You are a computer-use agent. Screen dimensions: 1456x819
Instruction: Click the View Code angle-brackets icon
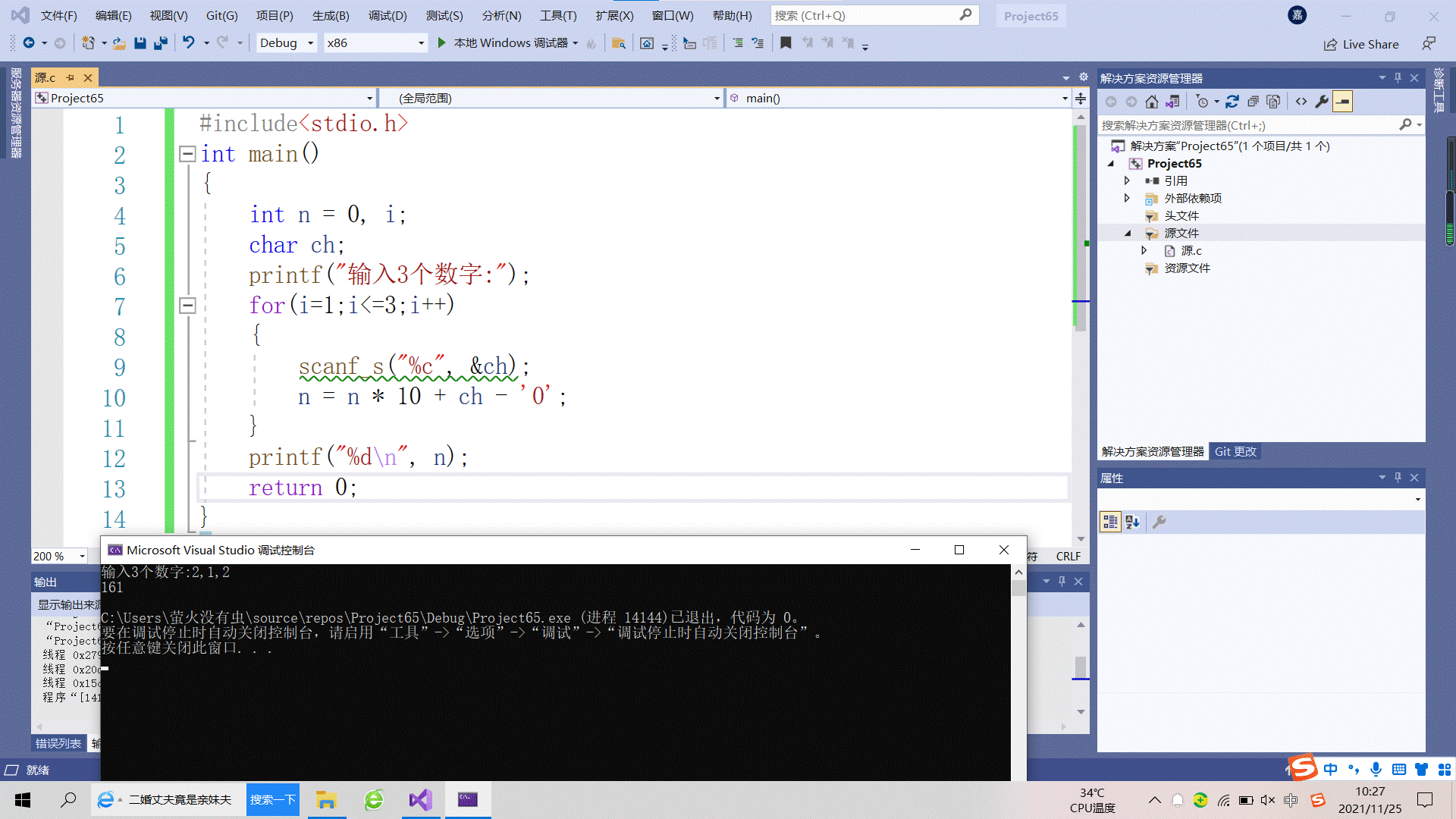[1301, 102]
